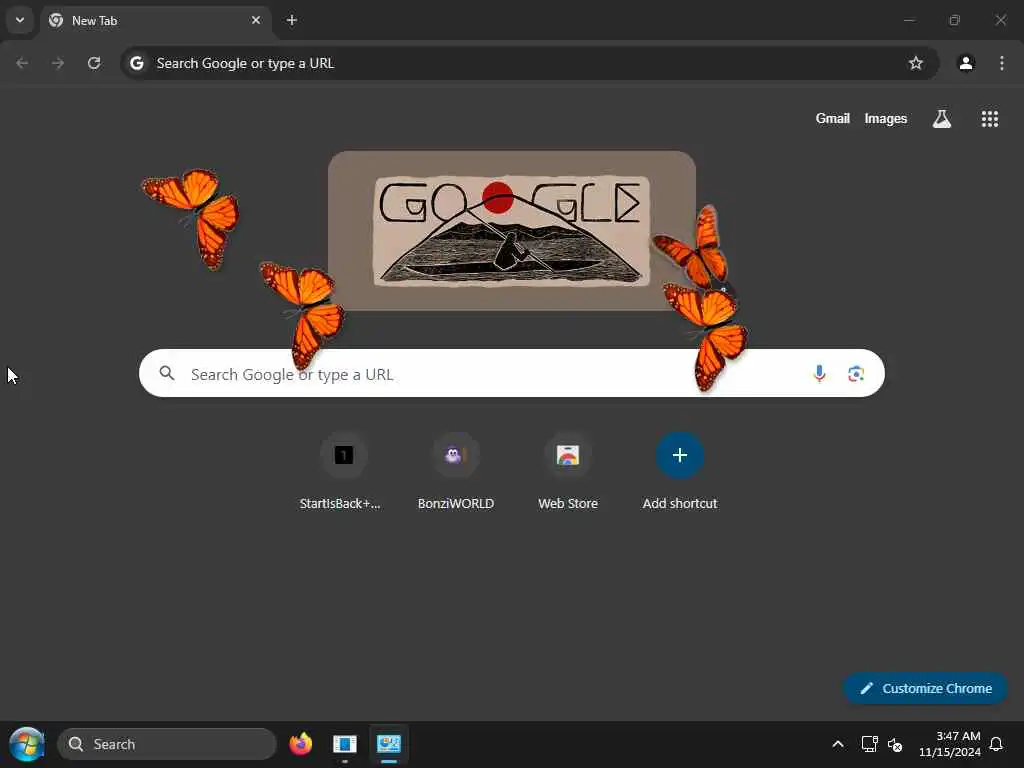Close the New Tab tab
Screen dimensions: 1024x768
click(x=256, y=20)
